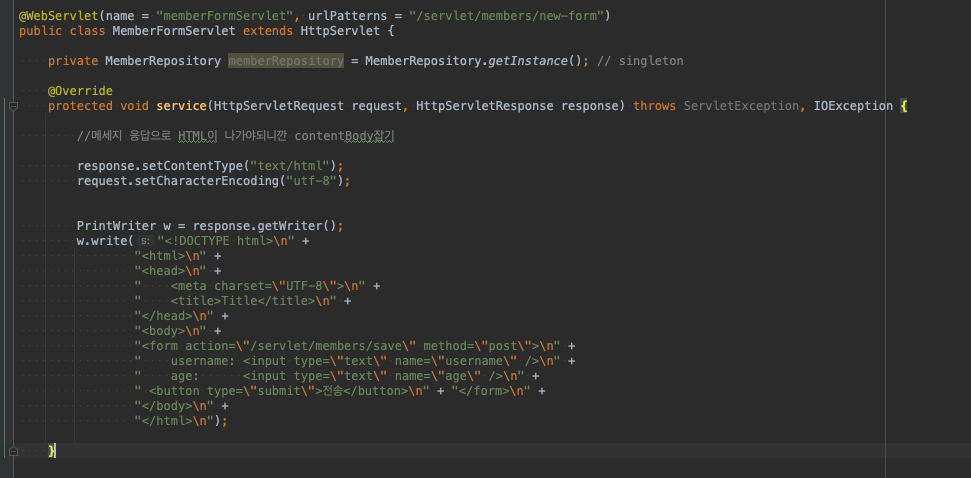Viewport: 971px width, 478px height.
Task: Click the Korean comment mentioning contentBody
Action: (x=235, y=136)
